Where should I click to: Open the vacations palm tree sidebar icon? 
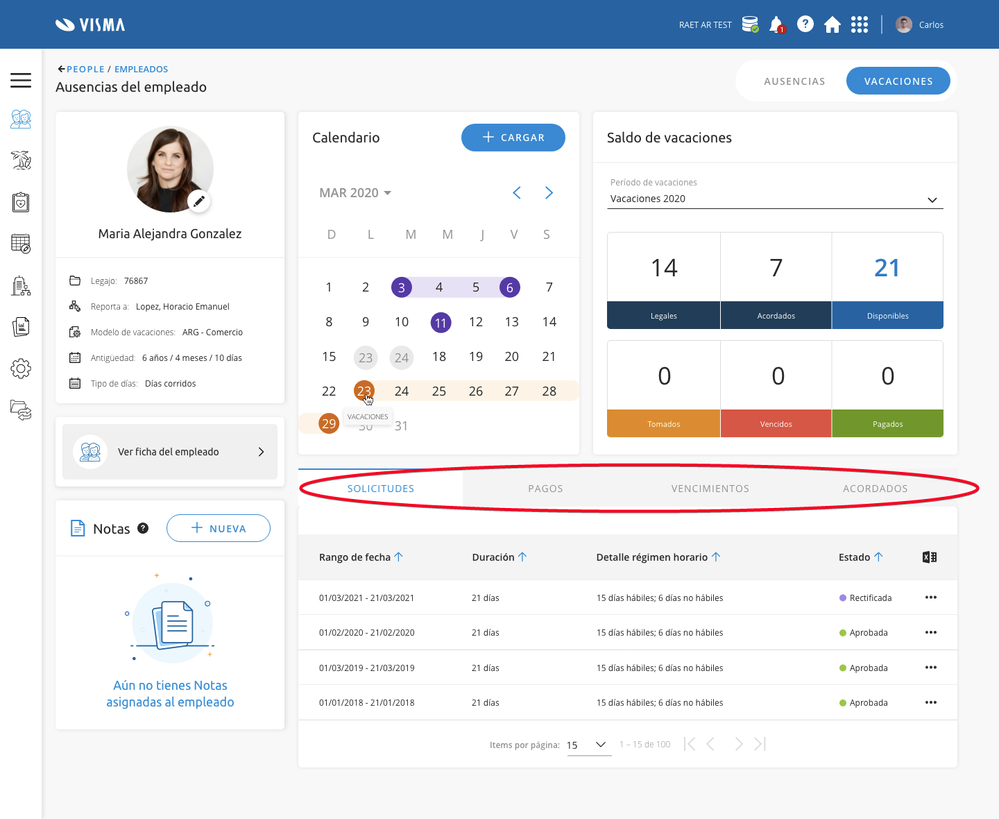(20, 161)
